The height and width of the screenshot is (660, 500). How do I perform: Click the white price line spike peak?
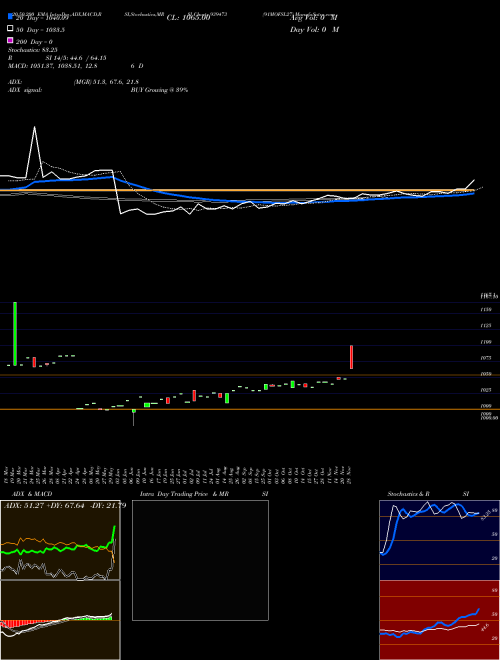tap(35, 127)
